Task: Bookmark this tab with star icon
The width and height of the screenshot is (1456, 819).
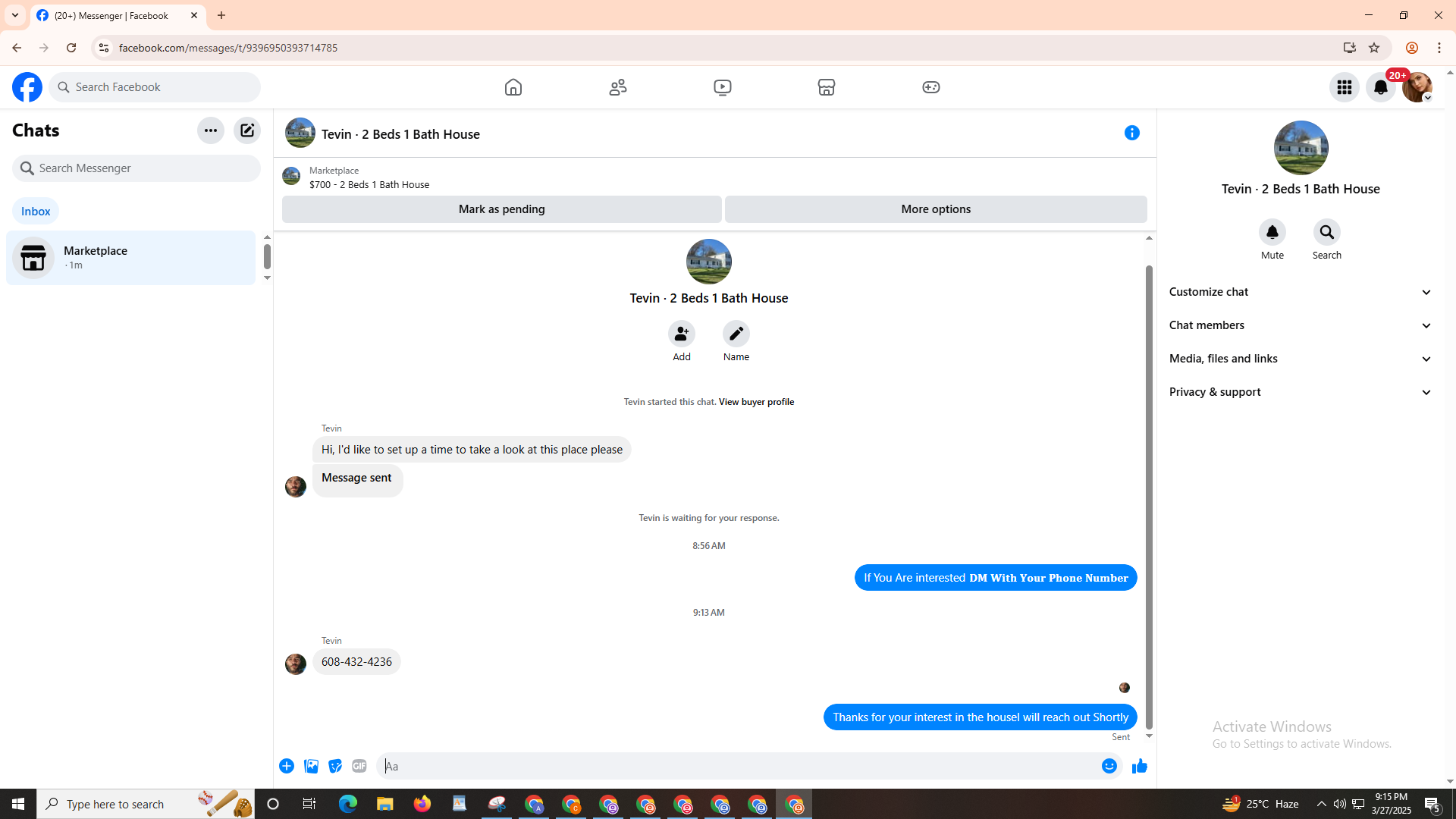Action: (1374, 48)
